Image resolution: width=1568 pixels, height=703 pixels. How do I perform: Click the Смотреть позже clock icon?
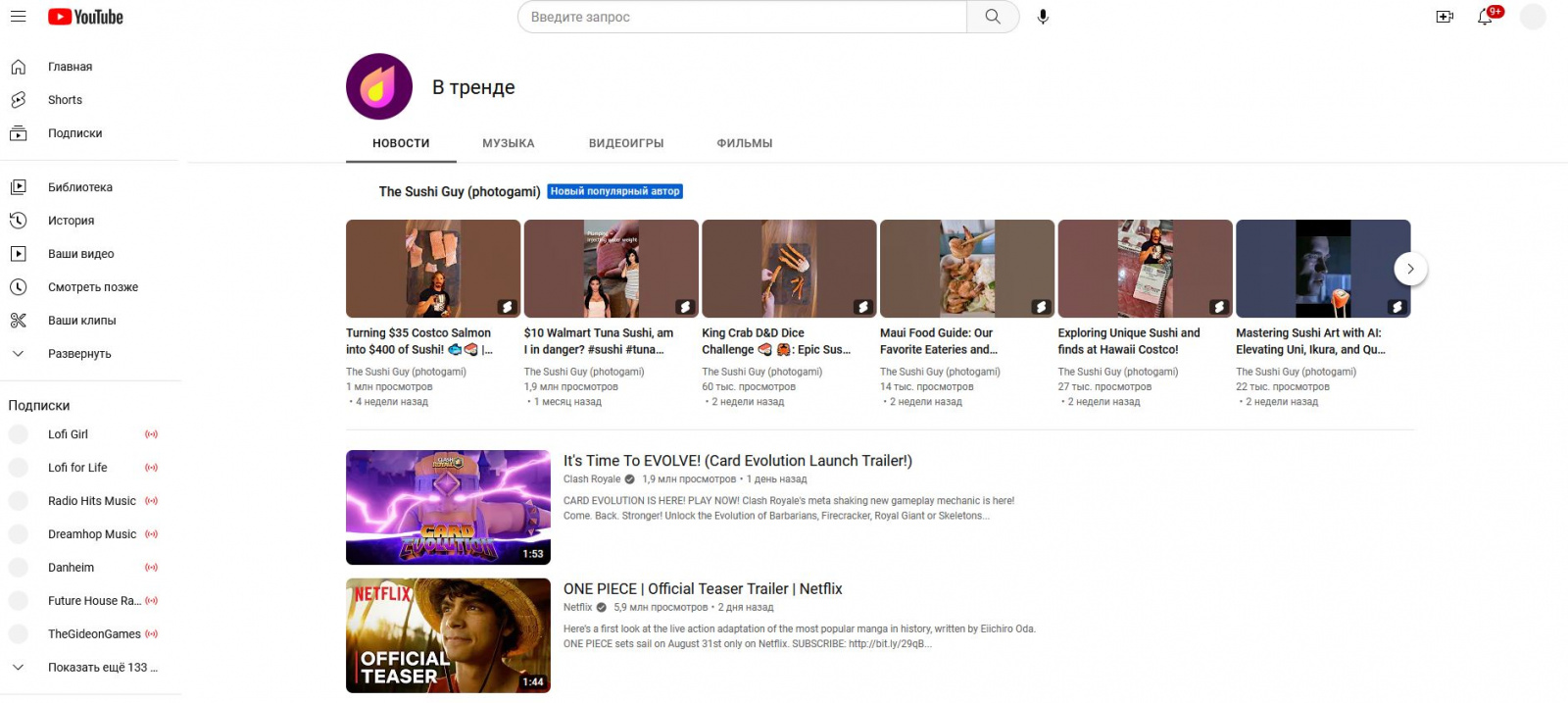click(x=18, y=287)
